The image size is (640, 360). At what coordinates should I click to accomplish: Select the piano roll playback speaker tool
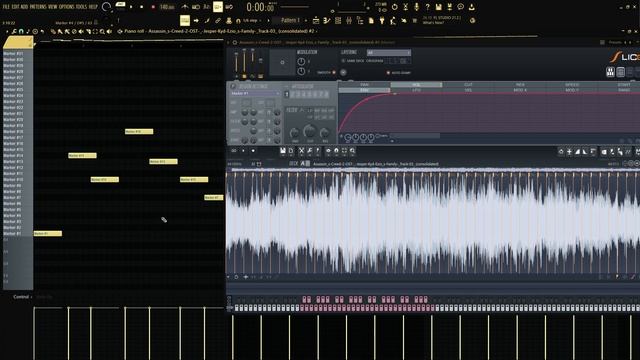coord(109,31)
